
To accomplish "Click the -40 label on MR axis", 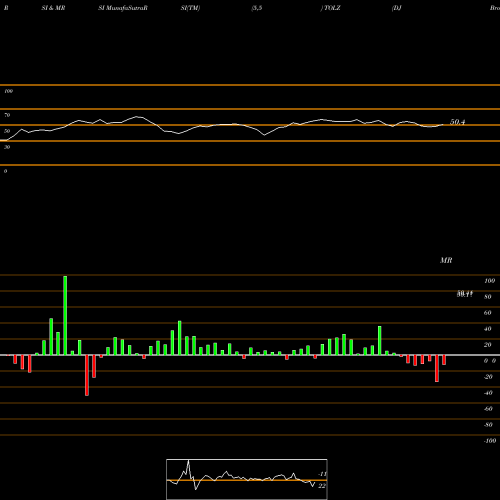I will click(488, 393).
